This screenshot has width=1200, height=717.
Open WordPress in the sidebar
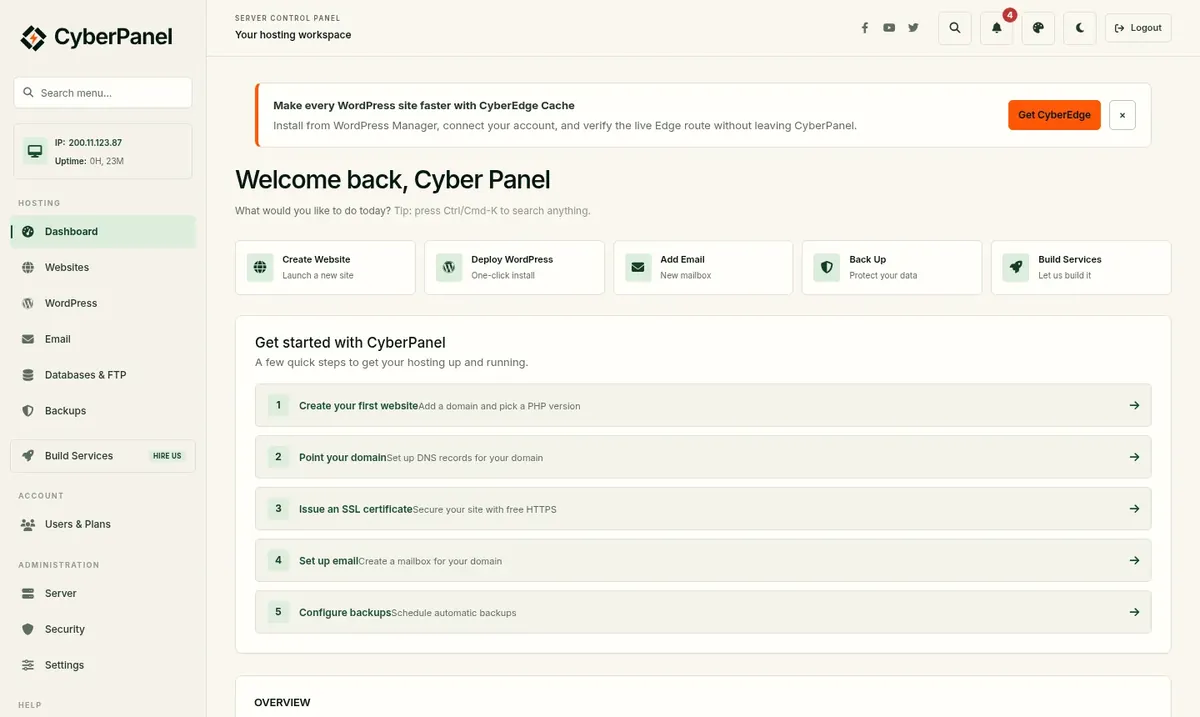tap(103, 303)
